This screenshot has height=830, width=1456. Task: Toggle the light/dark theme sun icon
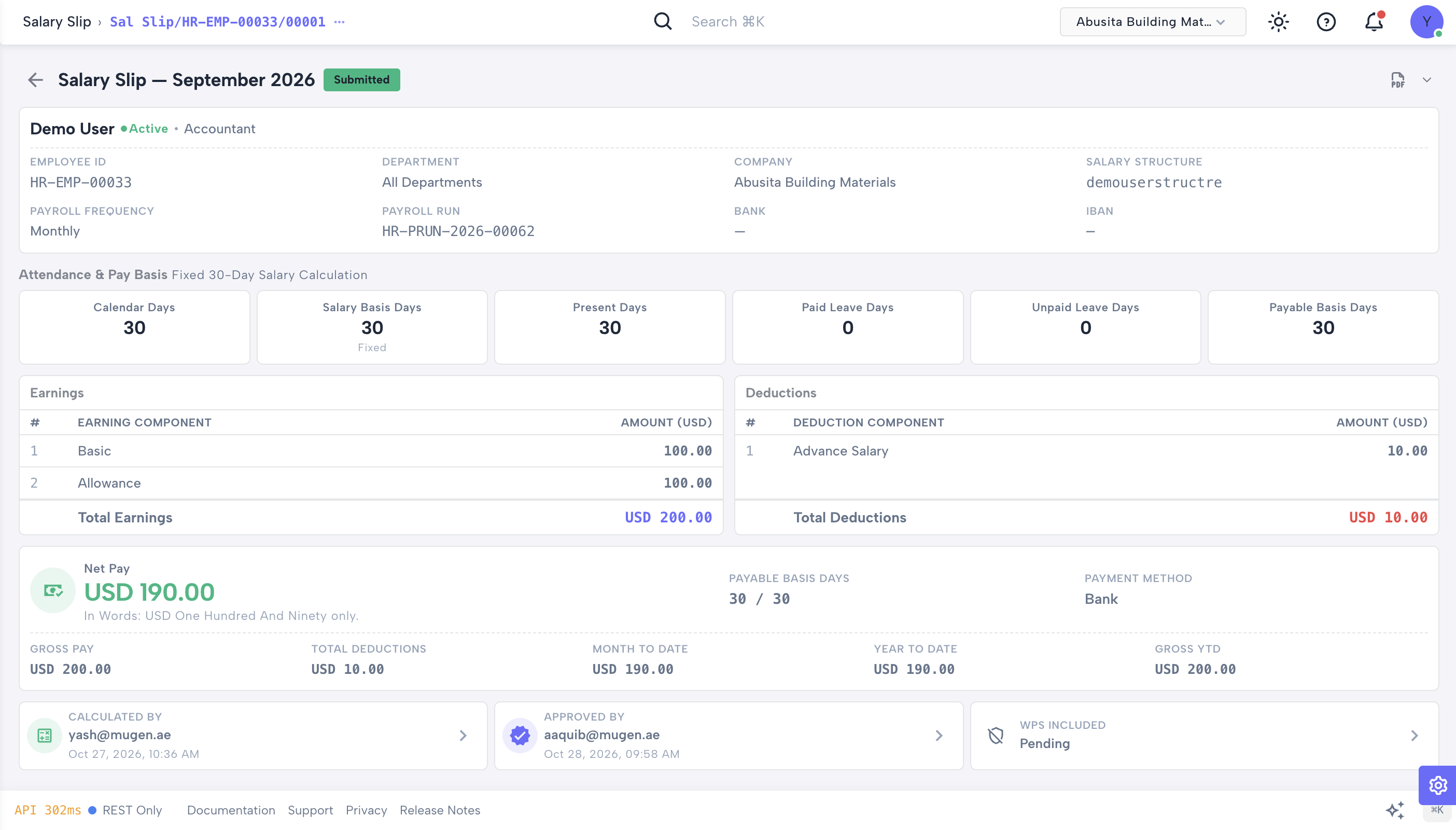click(1278, 22)
